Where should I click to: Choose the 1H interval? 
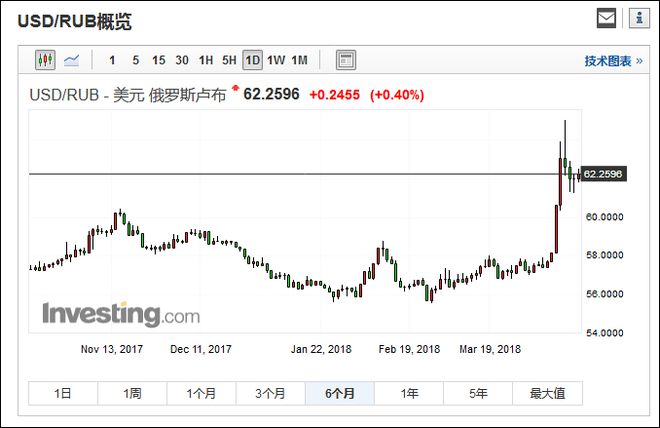pyautogui.click(x=206, y=60)
